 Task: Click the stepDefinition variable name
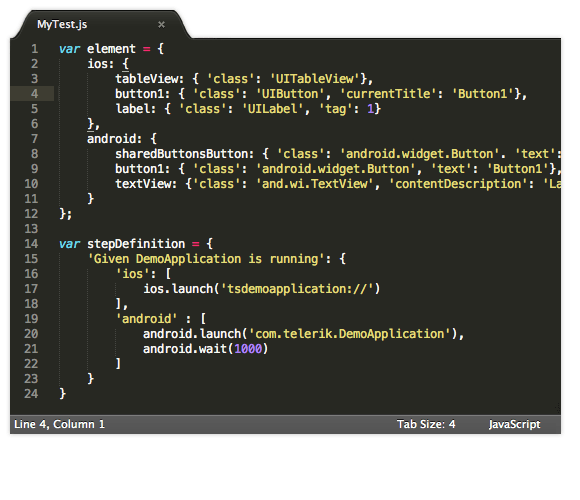tap(136, 244)
